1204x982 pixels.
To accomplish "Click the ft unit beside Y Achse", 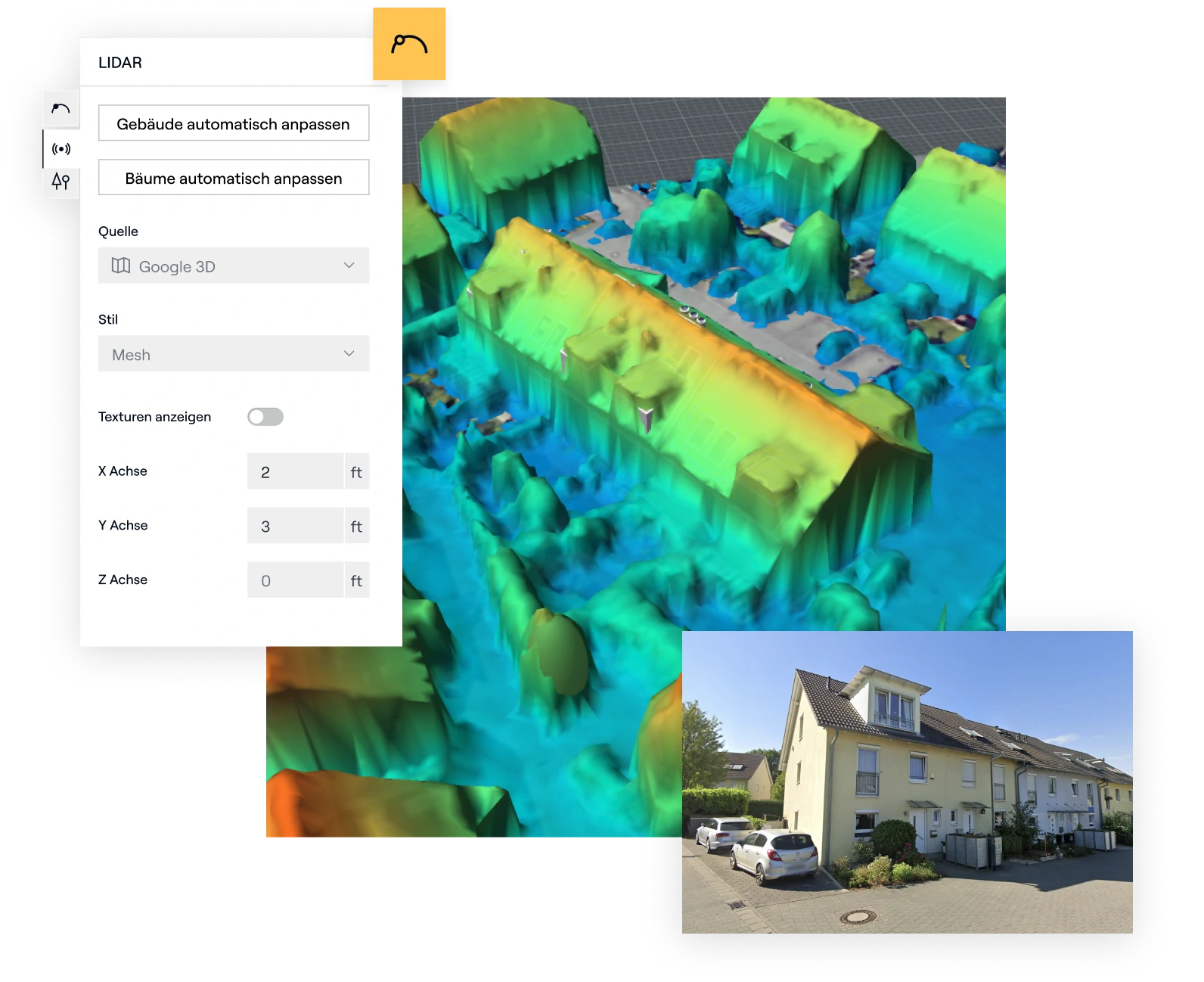I will coord(357,526).
